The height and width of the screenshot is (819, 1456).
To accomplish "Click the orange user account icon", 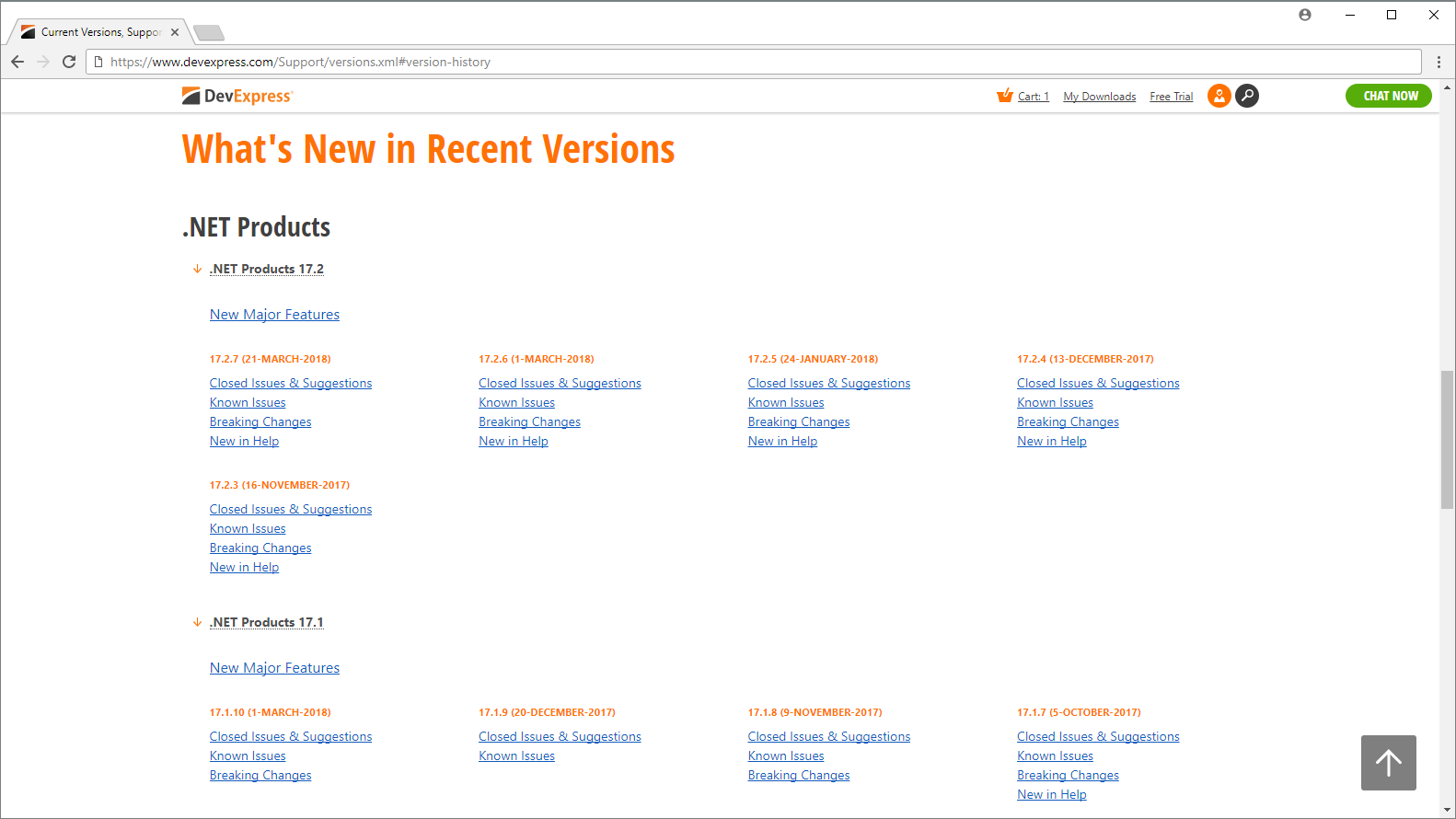I will [x=1219, y=96].
